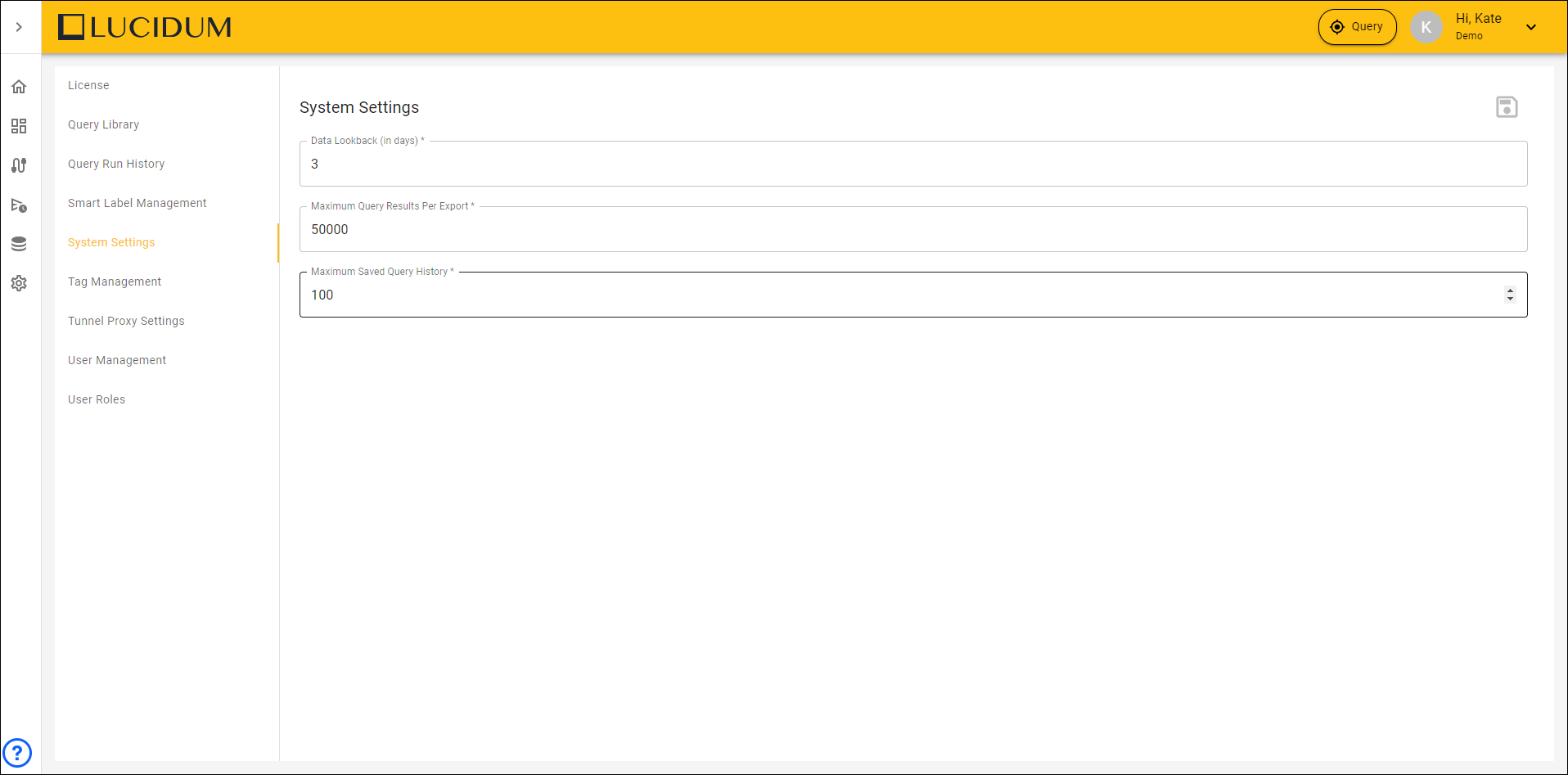Open User Management menu item
The width and height of the screenshot is (1568, 775).
tap(117, 360)
